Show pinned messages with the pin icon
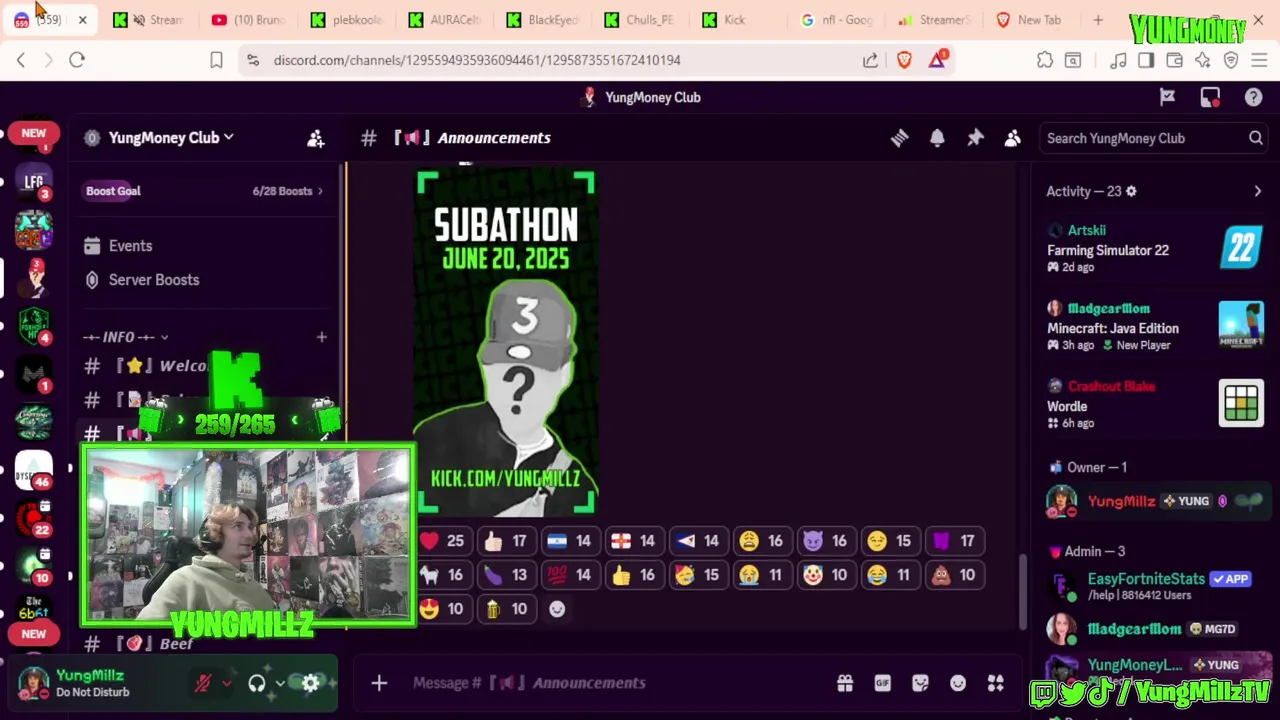The height and width of the screenshot is (720, 1280). pyautogui.click(x=975, y=138)
